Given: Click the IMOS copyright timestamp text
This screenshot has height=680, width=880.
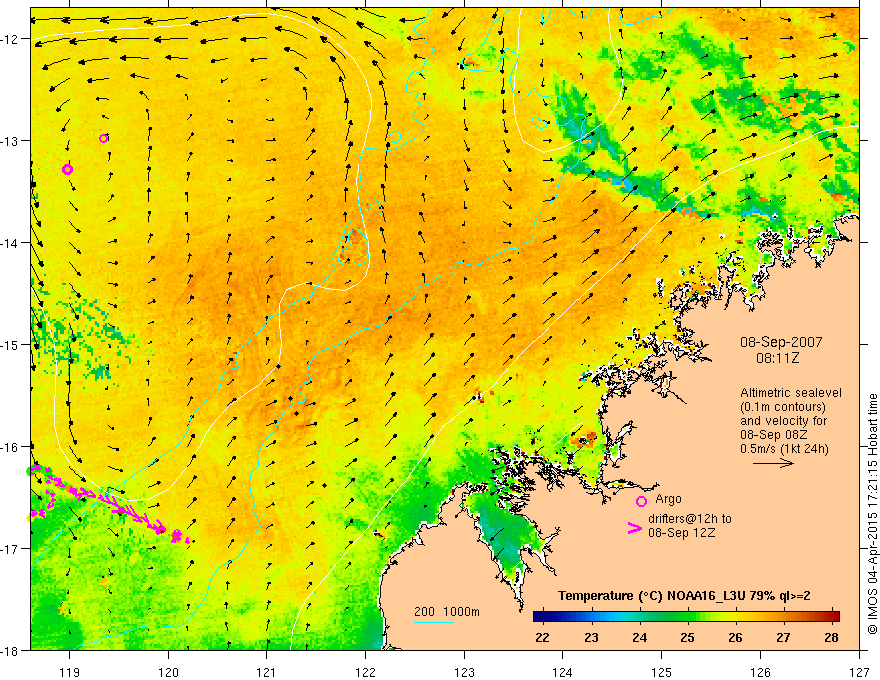Looking at the screenshot, I should 872,514.
